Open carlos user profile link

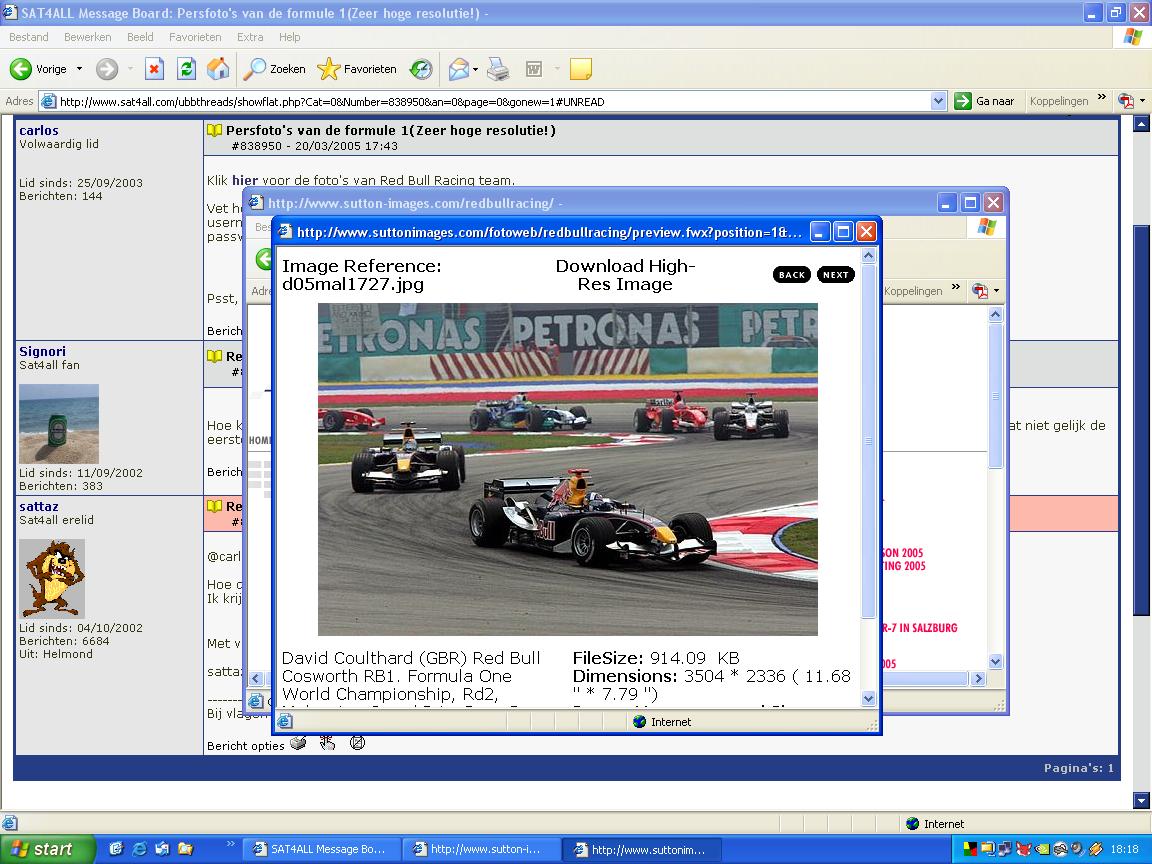coord(39,130)
